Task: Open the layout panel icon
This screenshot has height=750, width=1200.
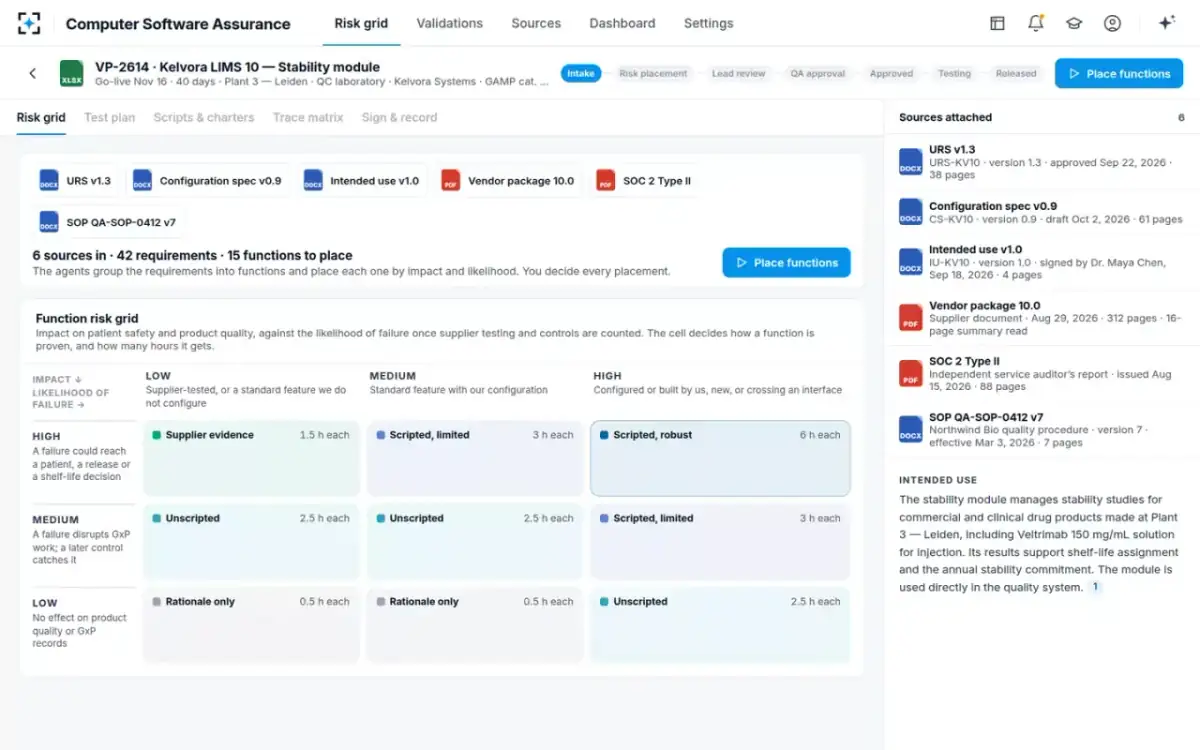Action: tap(997, 23)
